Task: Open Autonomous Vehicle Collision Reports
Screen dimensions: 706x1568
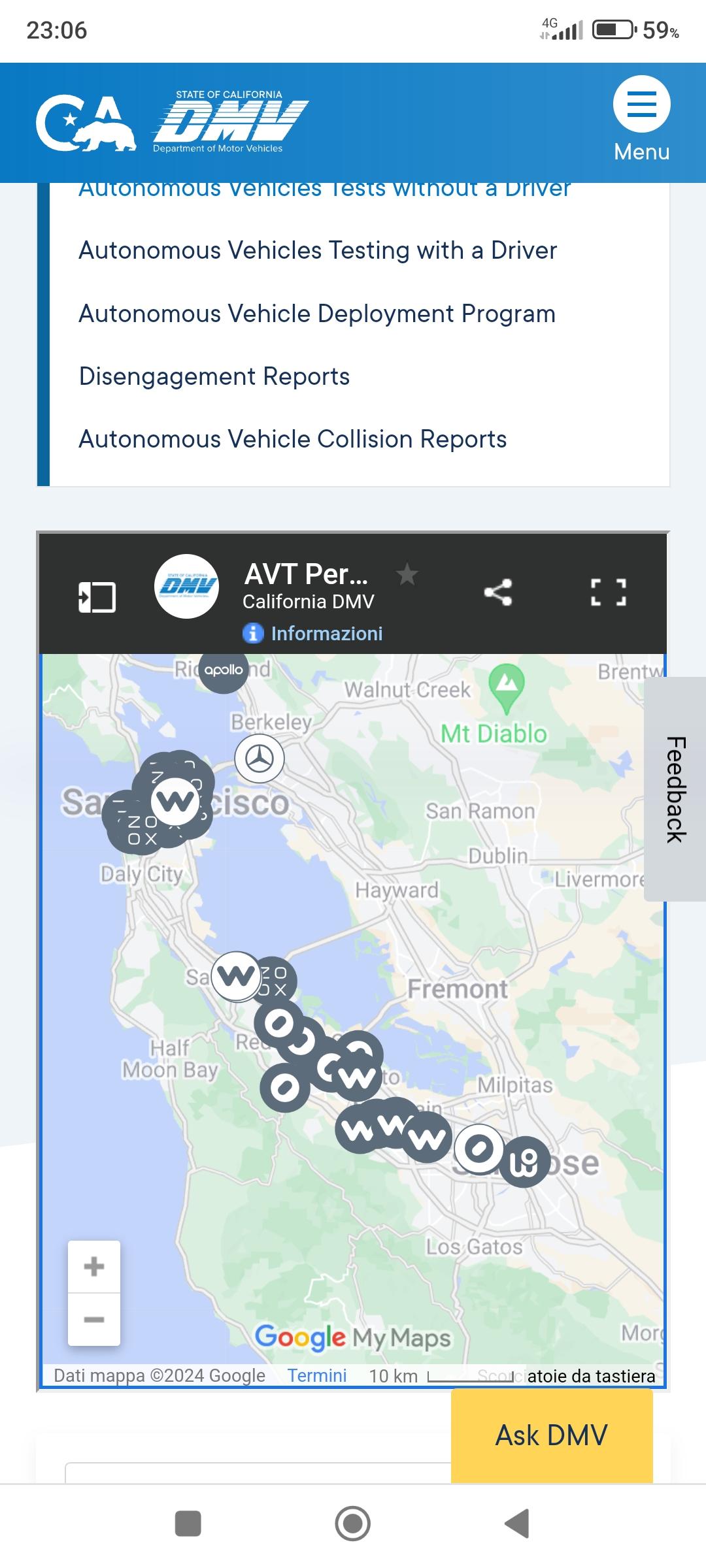Action: (x=293, y=439)
